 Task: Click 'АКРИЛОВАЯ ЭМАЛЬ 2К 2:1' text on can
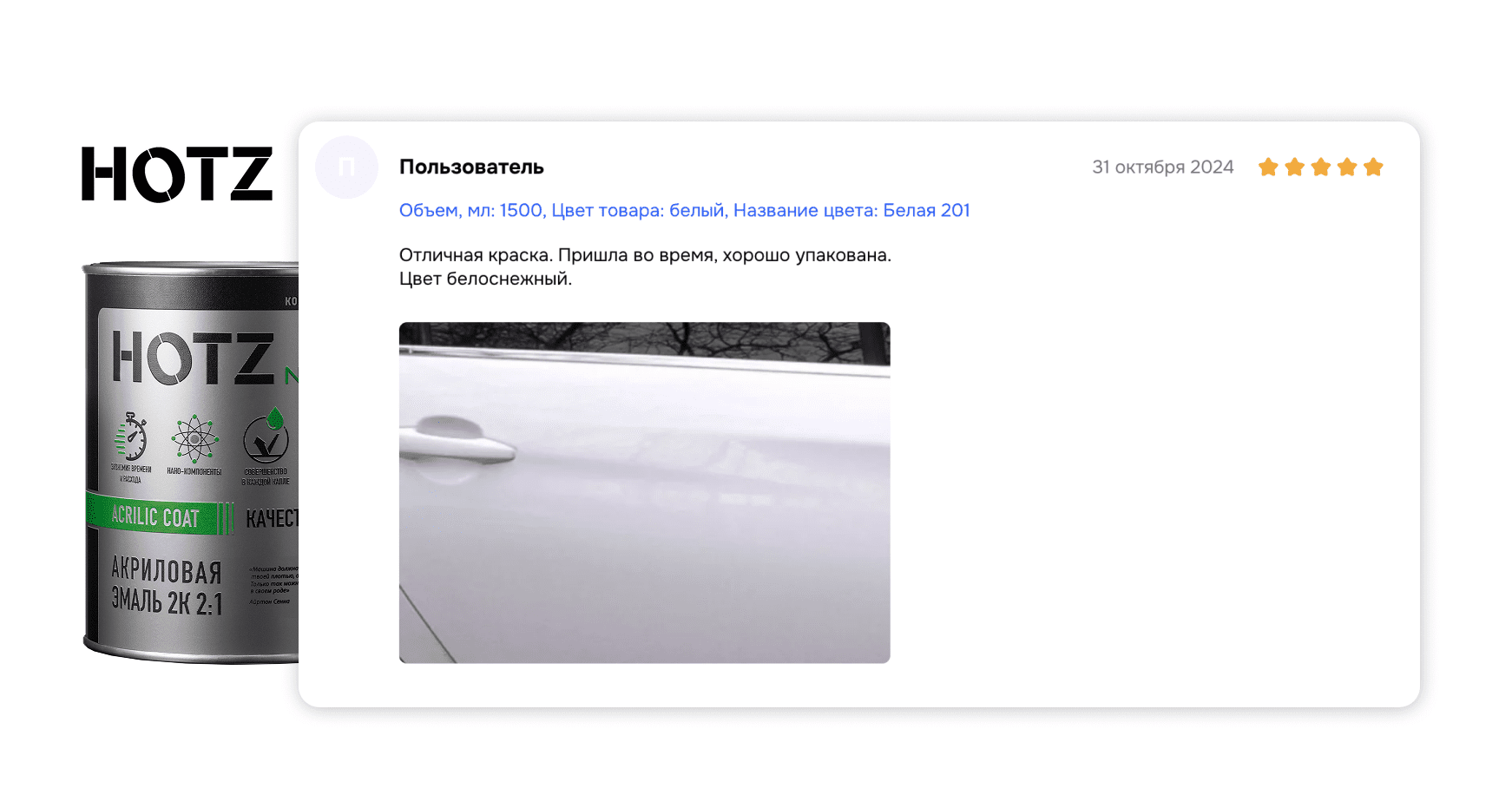[167, 587]
